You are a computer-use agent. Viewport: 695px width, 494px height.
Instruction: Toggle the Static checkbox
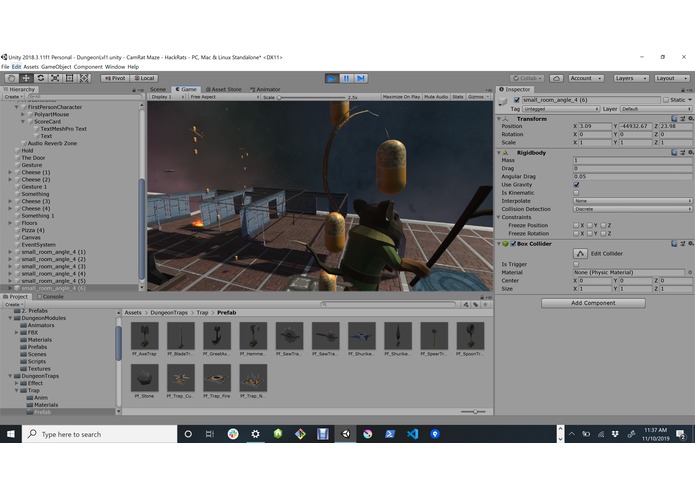pos(666,100)
